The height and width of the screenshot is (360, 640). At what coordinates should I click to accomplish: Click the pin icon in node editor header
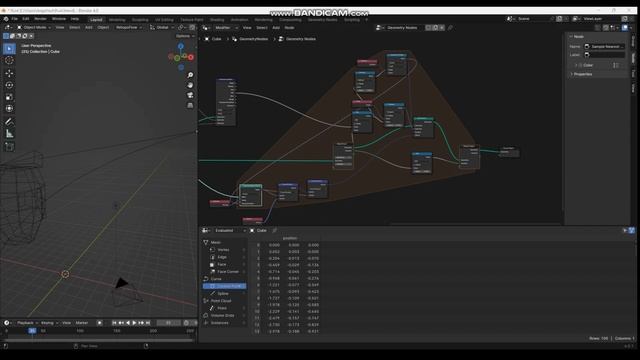pos(451,28)
